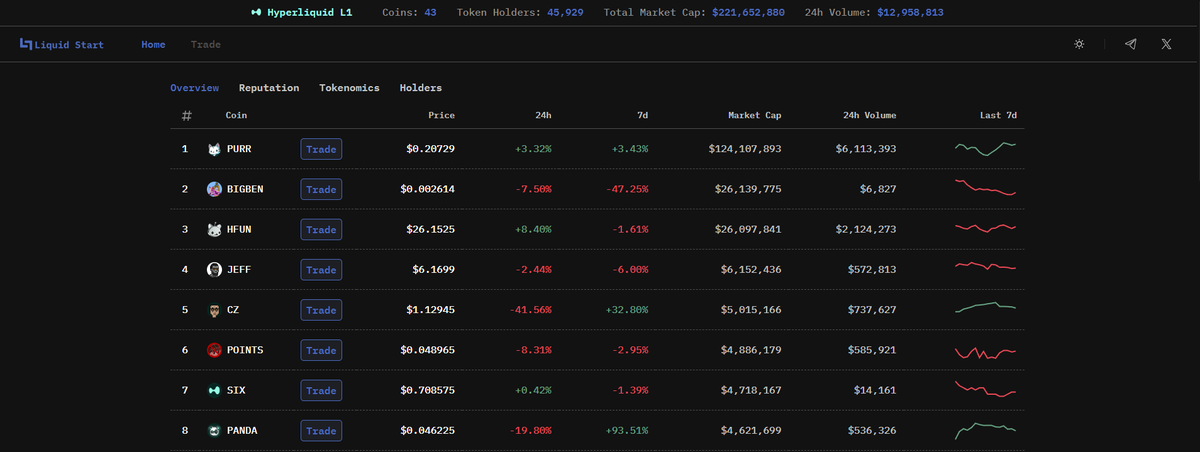Sort by the 7d column header
Viewport: 1200px width, 452px height.
(x=641, y=115)
